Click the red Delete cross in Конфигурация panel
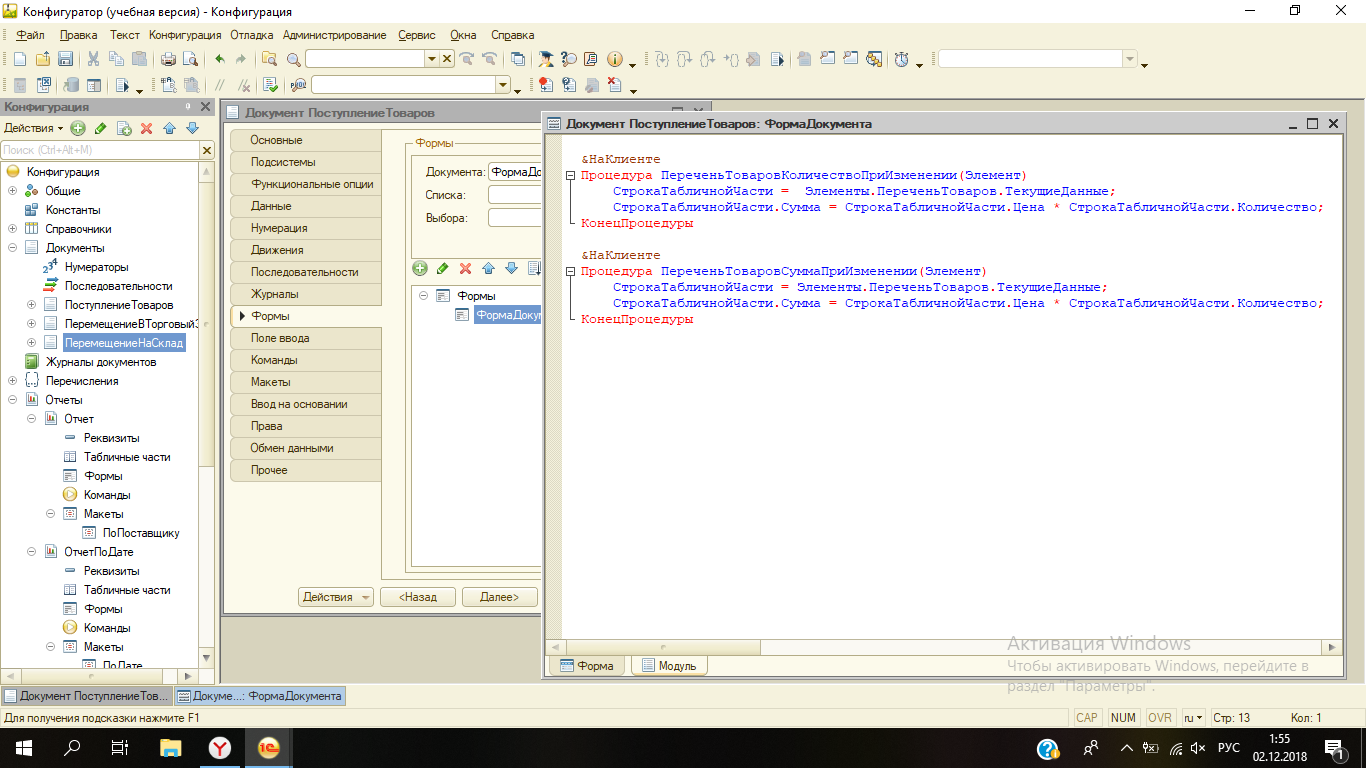Screen dimensions: 1366x768 (x=146, y=128)
